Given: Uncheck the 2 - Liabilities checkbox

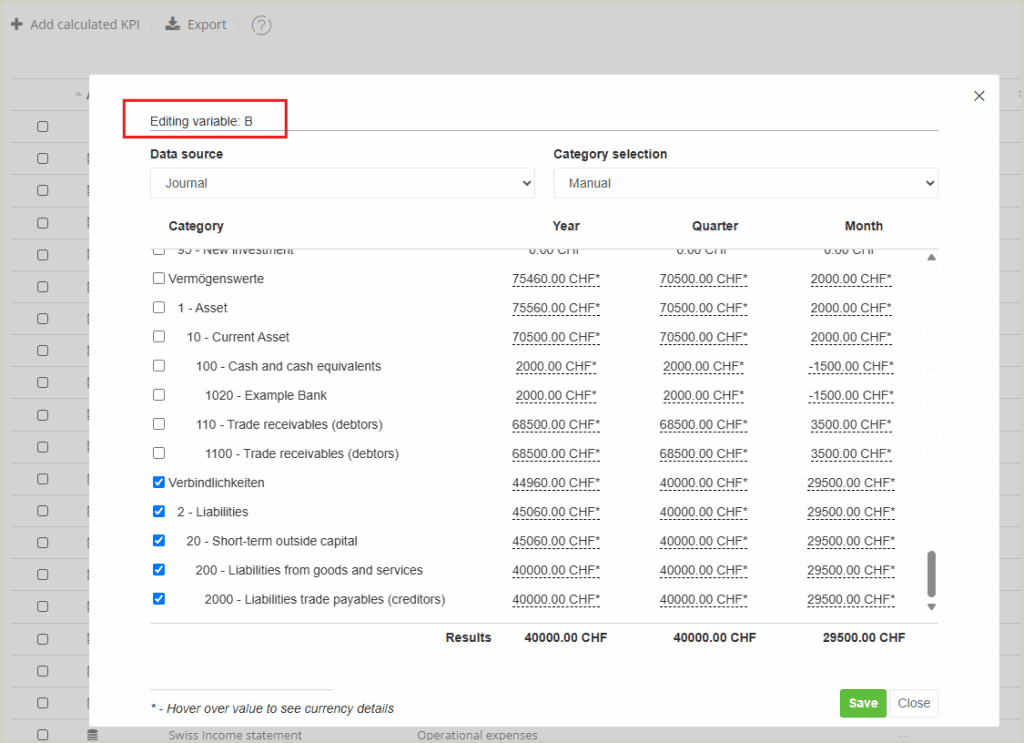Looking at the screenshot, I should 159,511.
